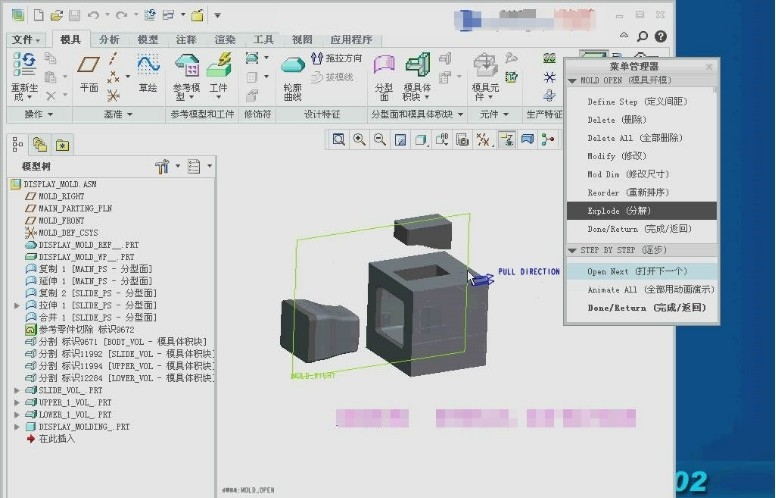Click the Repaint icon in graphics toolbar
Viewport: 776px width, 498px height.
pos(400,140)
